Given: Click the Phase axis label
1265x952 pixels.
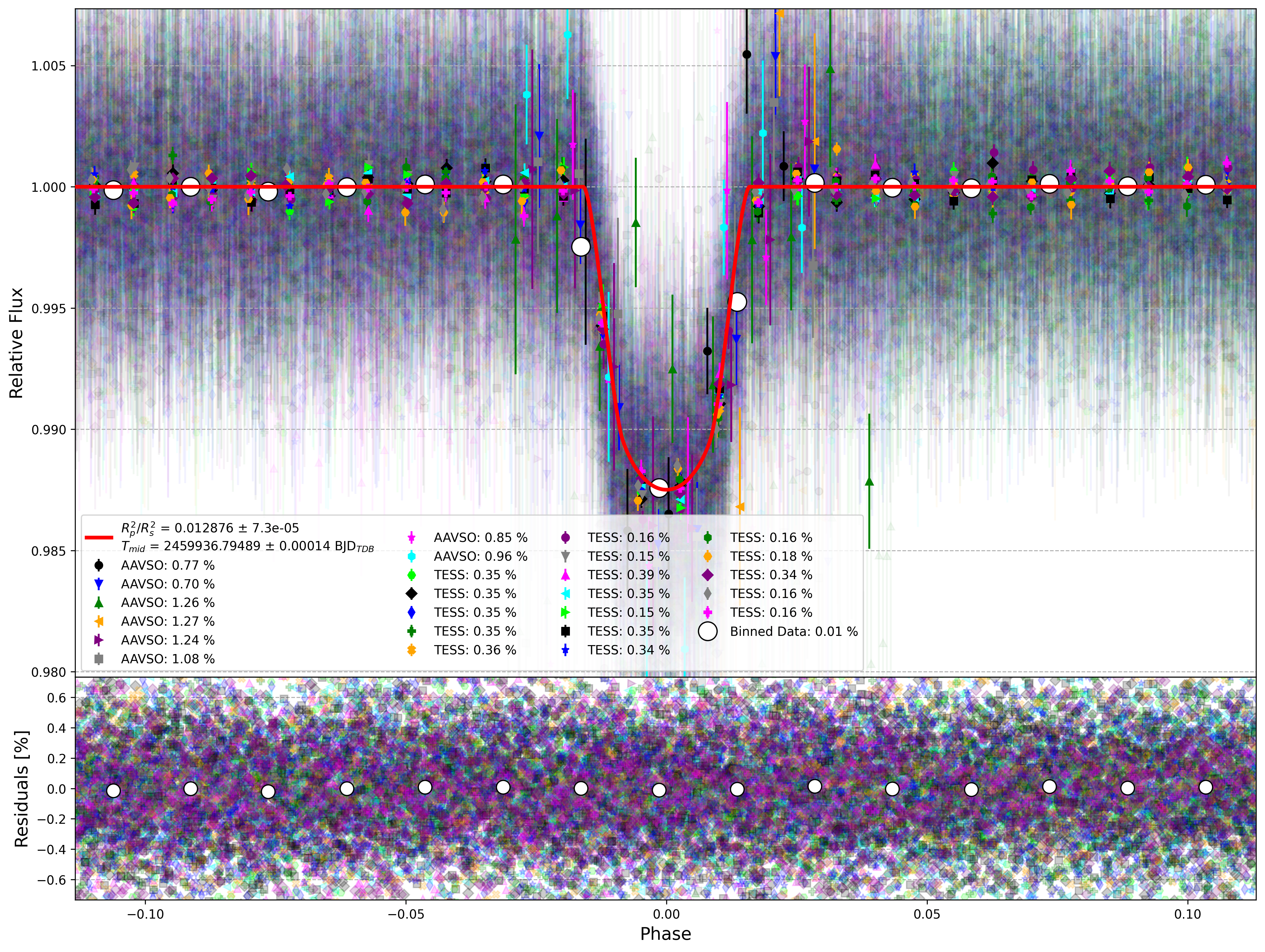Looking at the screenshot, I should 666,934.
